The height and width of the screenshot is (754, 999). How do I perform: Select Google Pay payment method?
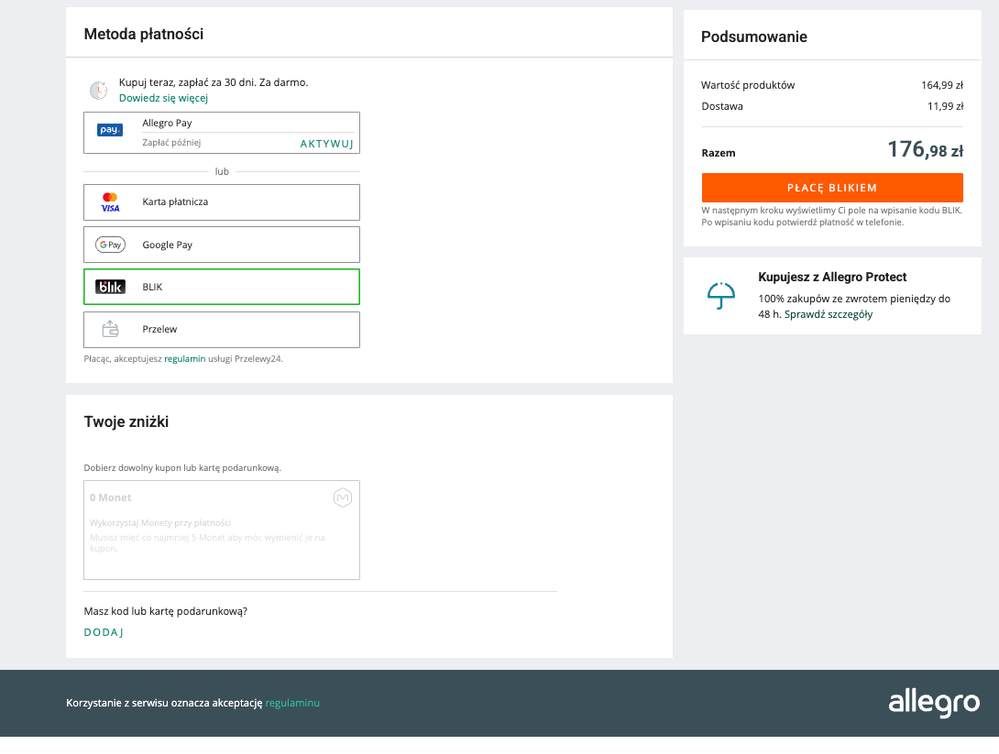tap(222, 245)
